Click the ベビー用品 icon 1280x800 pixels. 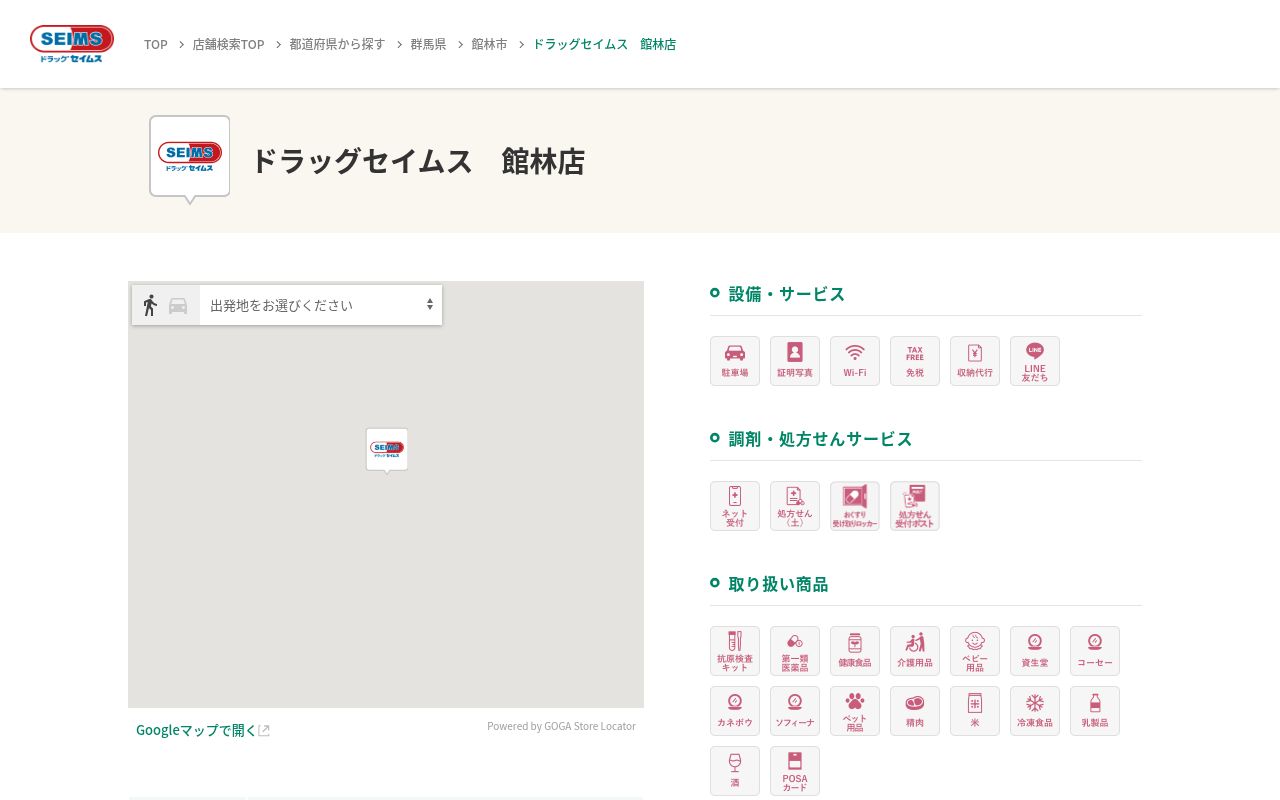tap(975, 651)
